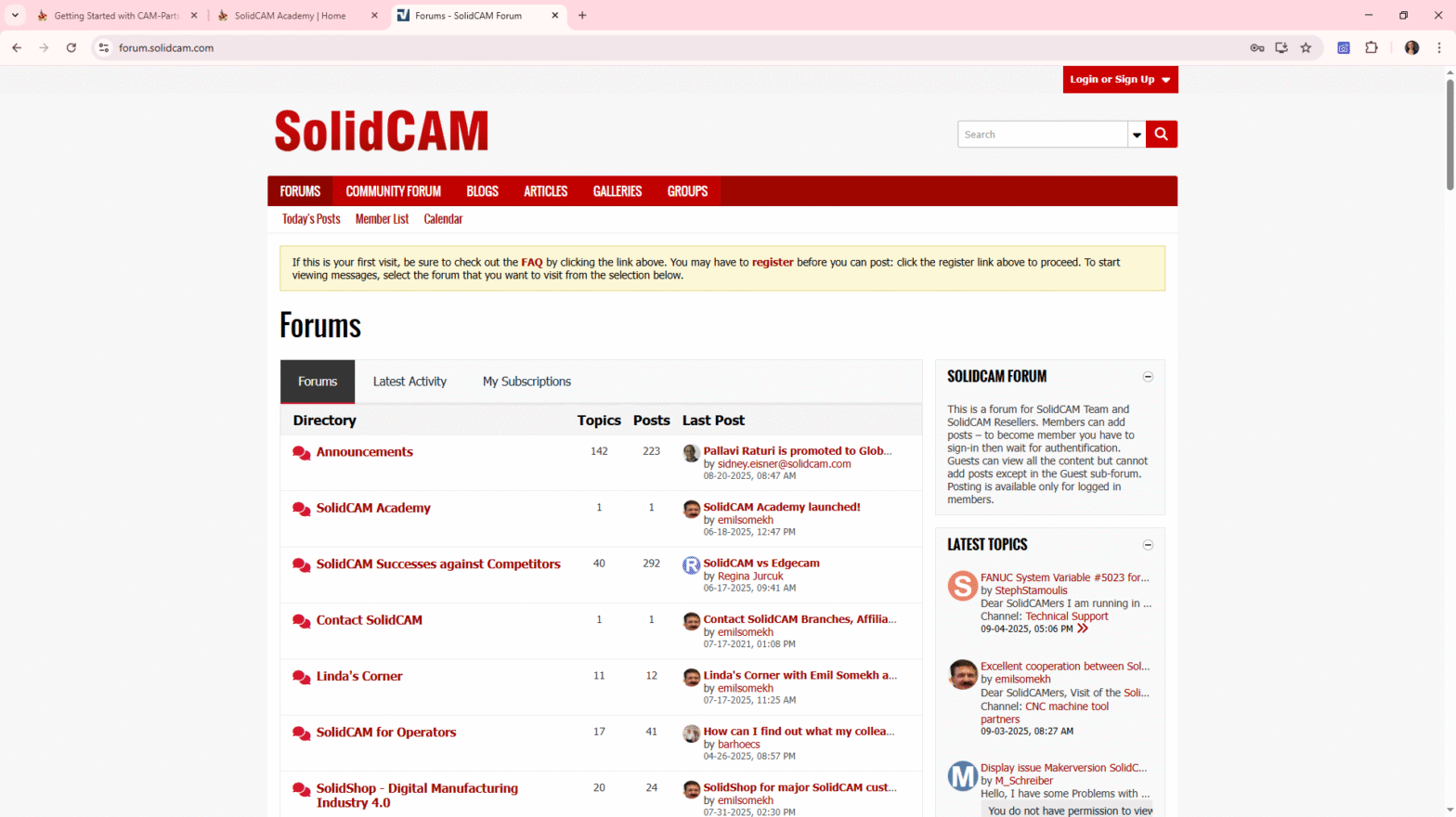Open the browser Extensions puzzle icon
Screen dimensions: 1456x817
coord(1371,48)
